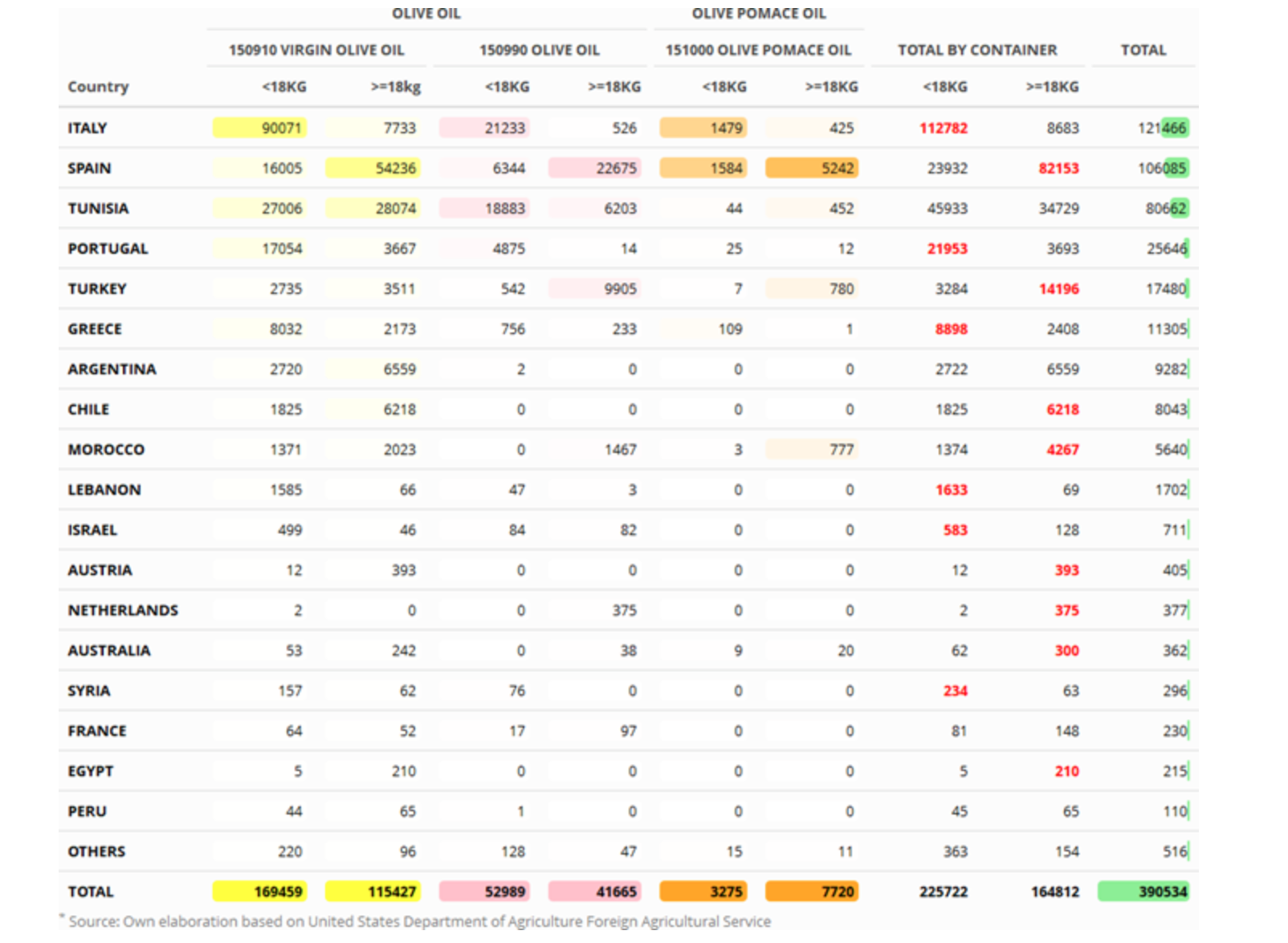Select Spain's total value 106085

pyautogui.click(x=1162, y=168)
